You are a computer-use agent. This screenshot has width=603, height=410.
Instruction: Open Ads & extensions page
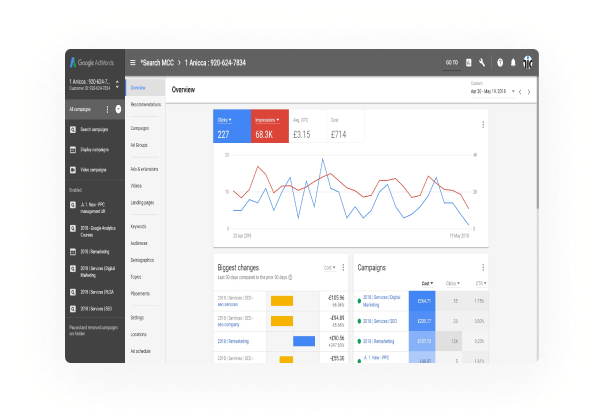(144, 169)
